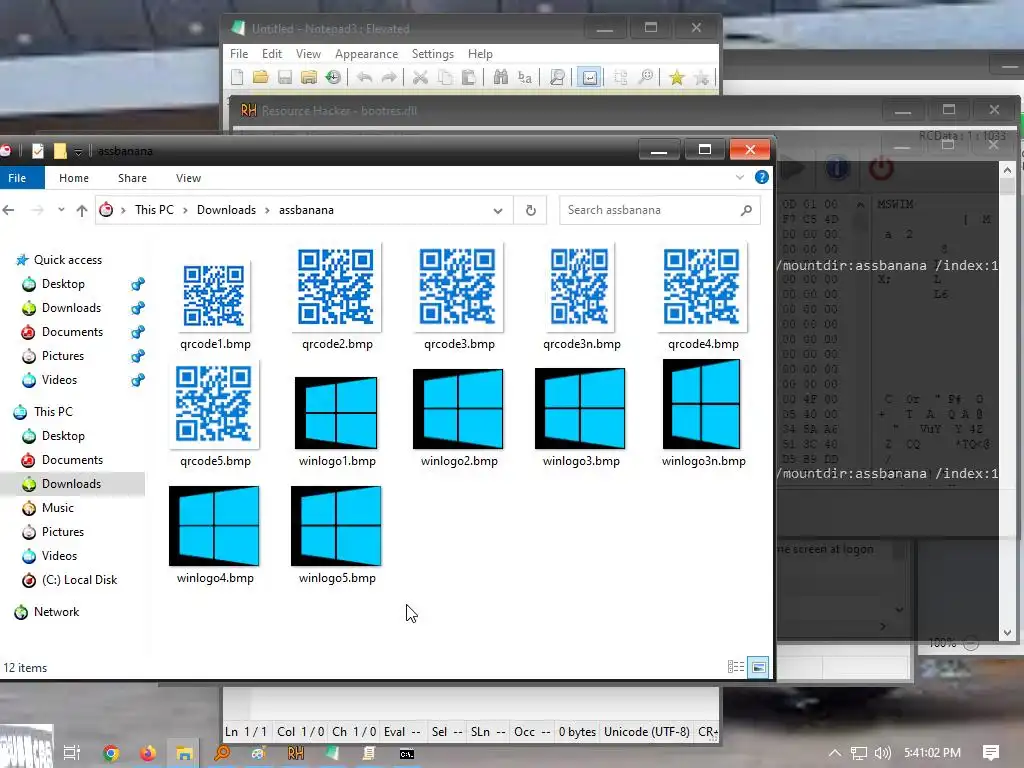Go back with Explorer back arrow
The height and width of the screenshot is (768, 1024).
pos(8,210)
